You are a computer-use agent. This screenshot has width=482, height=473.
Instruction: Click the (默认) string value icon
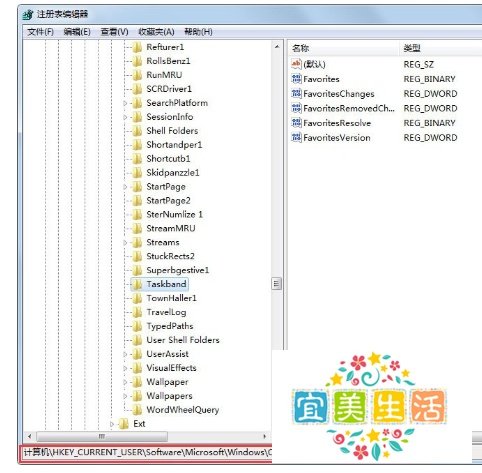click(x=296, y=64)
